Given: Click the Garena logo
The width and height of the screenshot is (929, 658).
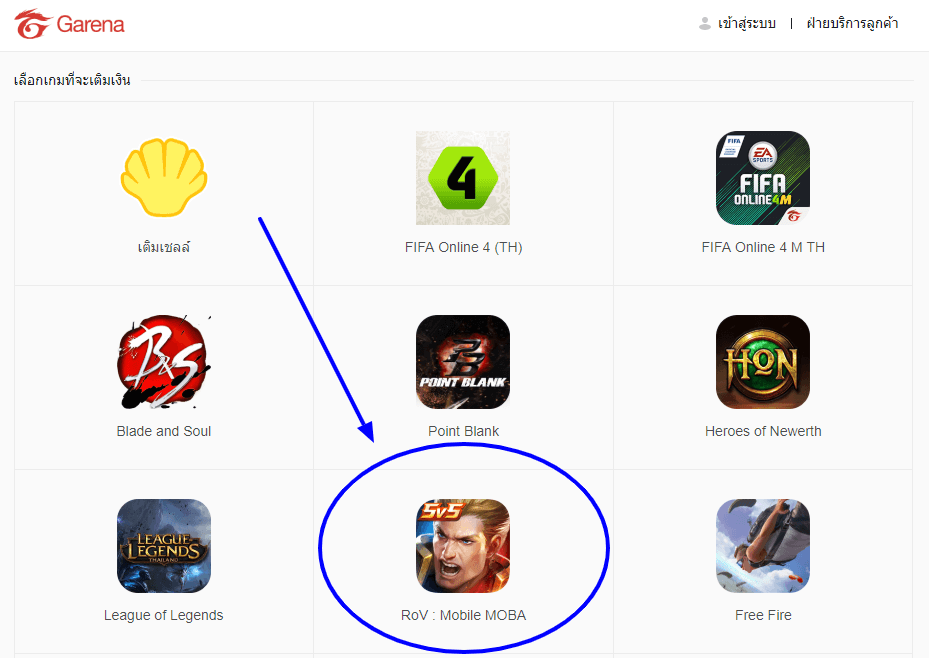Looking at the screenshot, I should click(69, 24).
